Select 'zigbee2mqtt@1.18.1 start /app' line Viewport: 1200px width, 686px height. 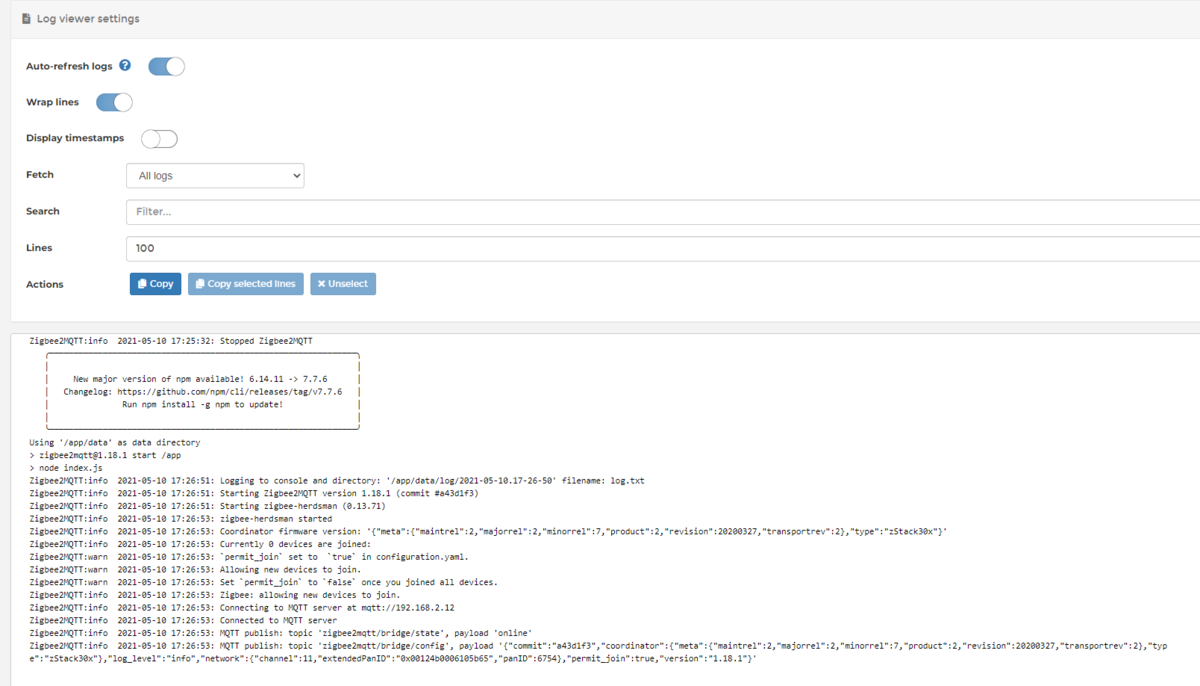(x=105, y=455)
